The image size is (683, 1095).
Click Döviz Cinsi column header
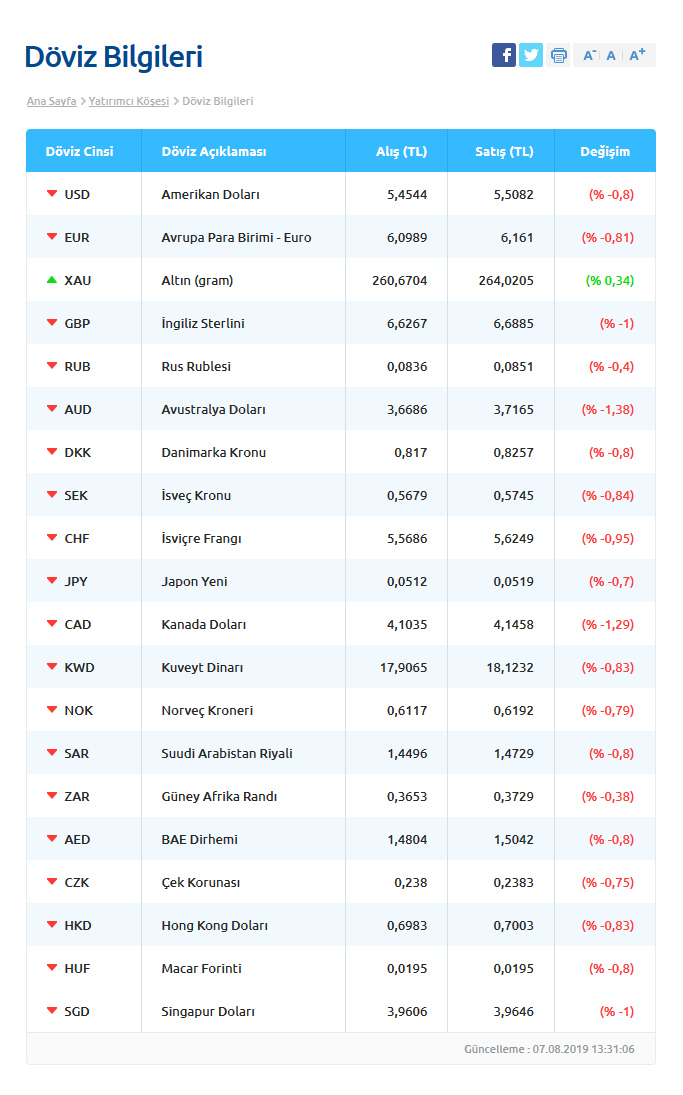tap(80, 152)
